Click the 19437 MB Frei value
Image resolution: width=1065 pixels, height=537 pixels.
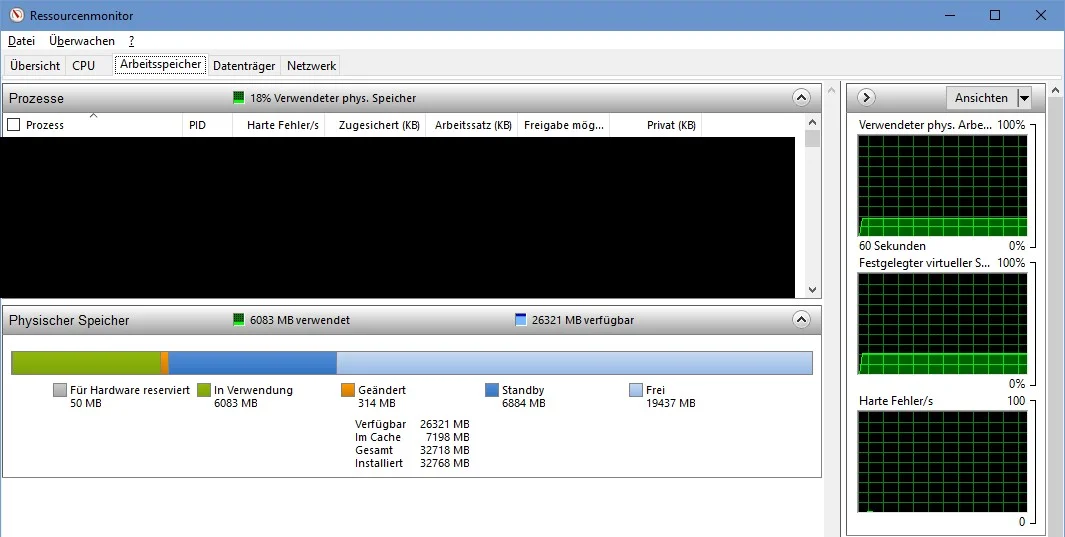coord(670,403)
